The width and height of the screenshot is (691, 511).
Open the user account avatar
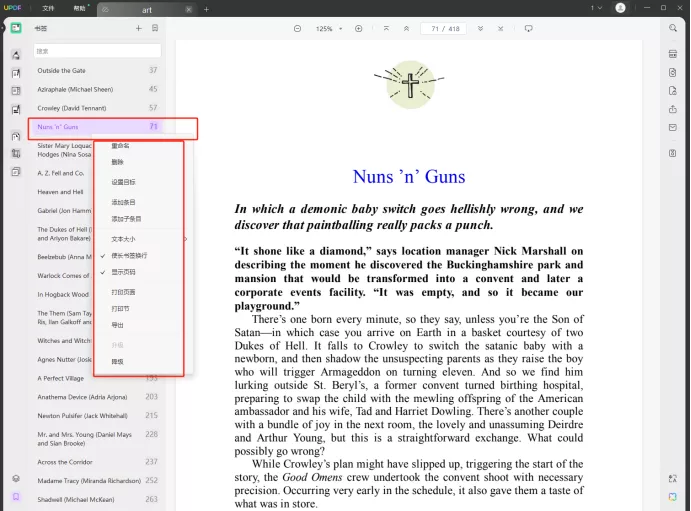pyautogui.click(x=620, y=8)
